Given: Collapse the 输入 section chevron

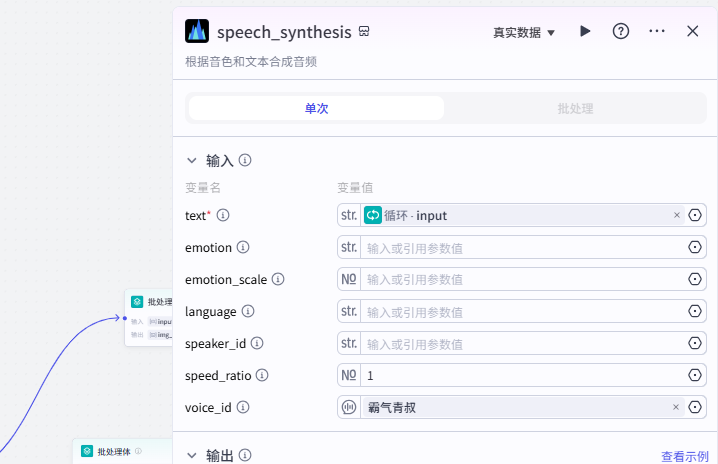Looking at the screenshot, I should click(x=192, y=160).
